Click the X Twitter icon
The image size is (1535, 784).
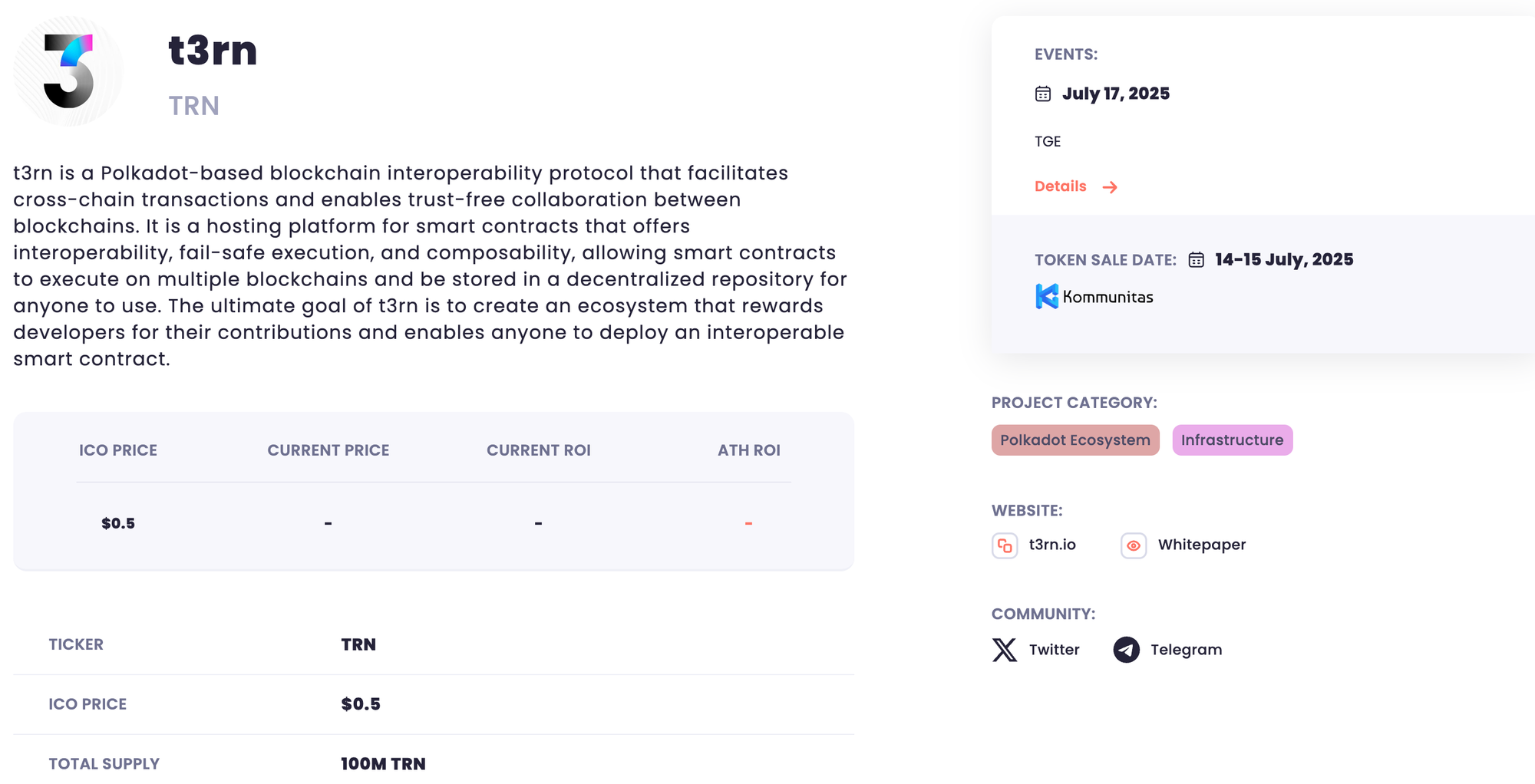pos(1005,650)
